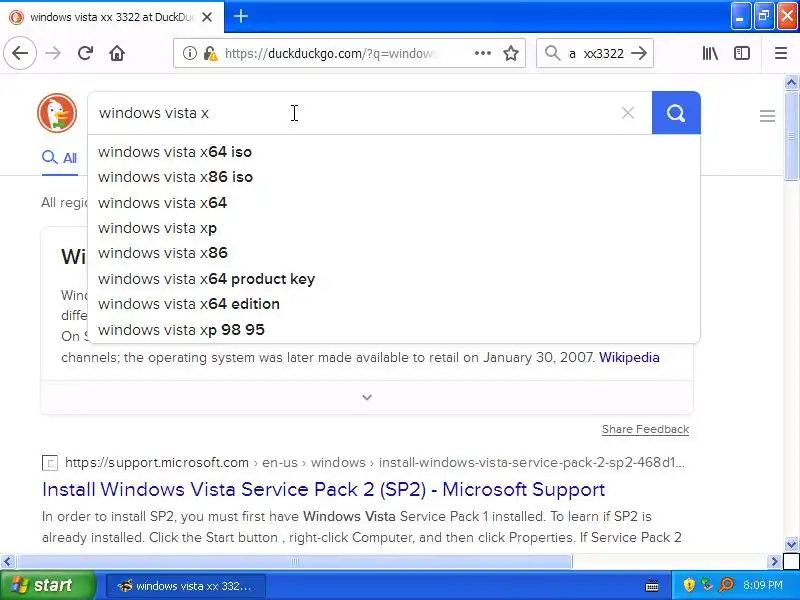Open the Library icon in toolbar
800x600 pixels.
coord(710,53)
